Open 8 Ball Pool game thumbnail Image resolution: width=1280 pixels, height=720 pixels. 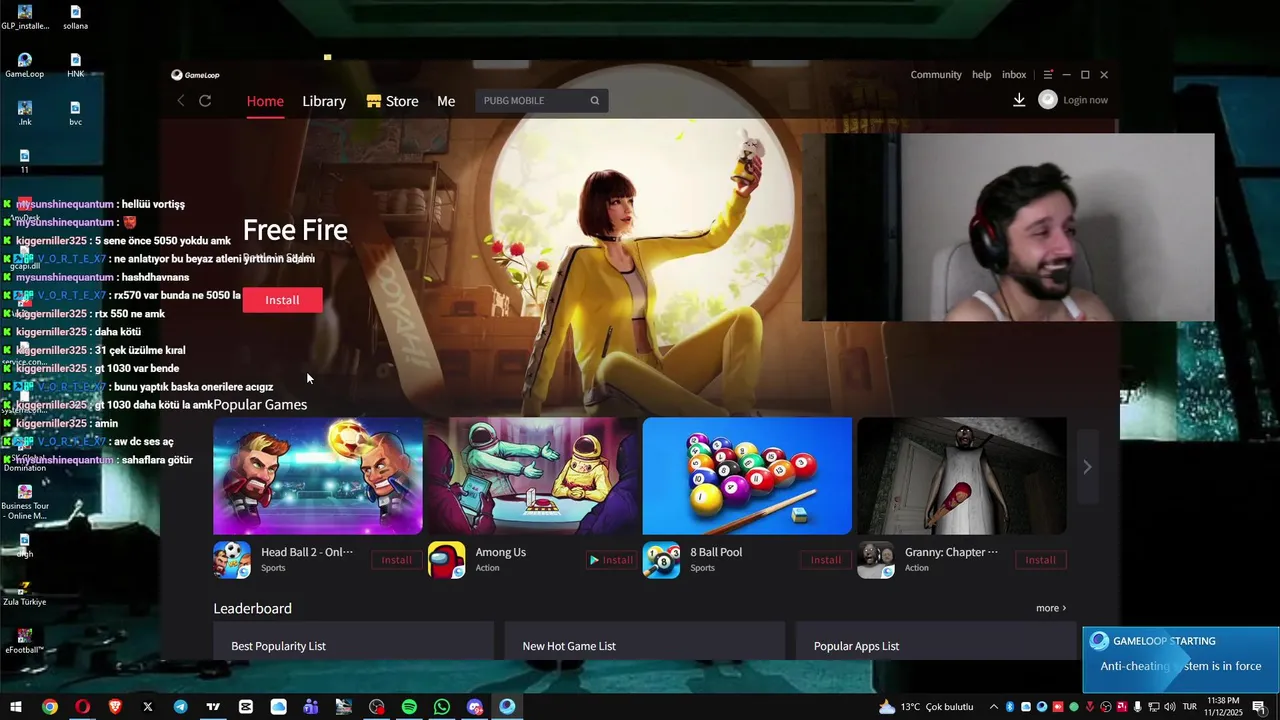tap(747, 476)
